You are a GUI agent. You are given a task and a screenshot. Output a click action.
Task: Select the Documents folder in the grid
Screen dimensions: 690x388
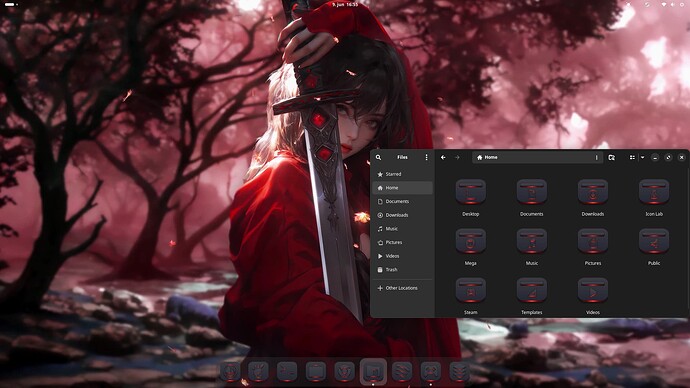532,192
